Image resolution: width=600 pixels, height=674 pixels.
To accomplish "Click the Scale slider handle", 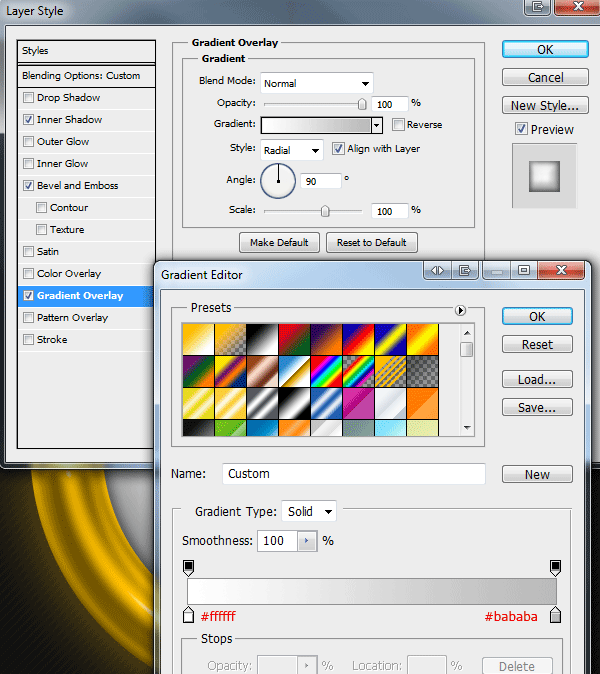I will pyautogui.click(x=325, y=211).
